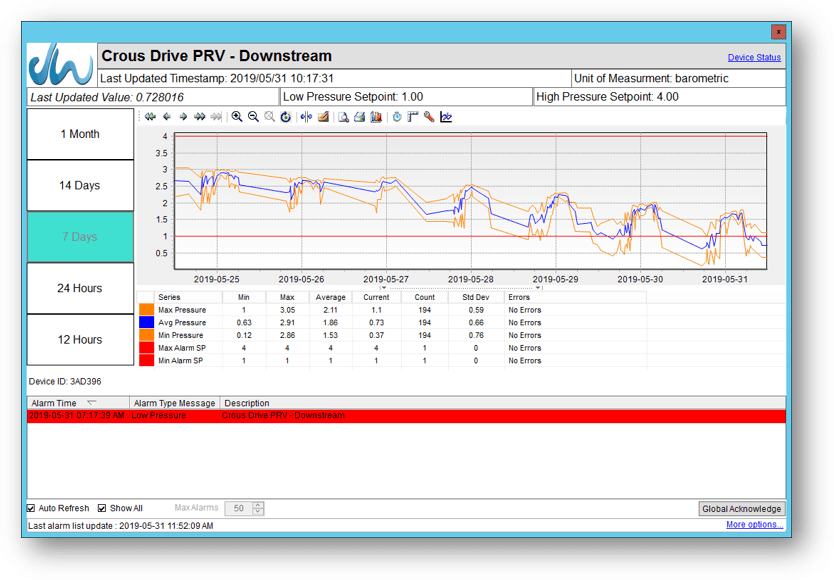
Task: Click the Unit of Measurment: barometric field
Action: (x=679, y=78)
